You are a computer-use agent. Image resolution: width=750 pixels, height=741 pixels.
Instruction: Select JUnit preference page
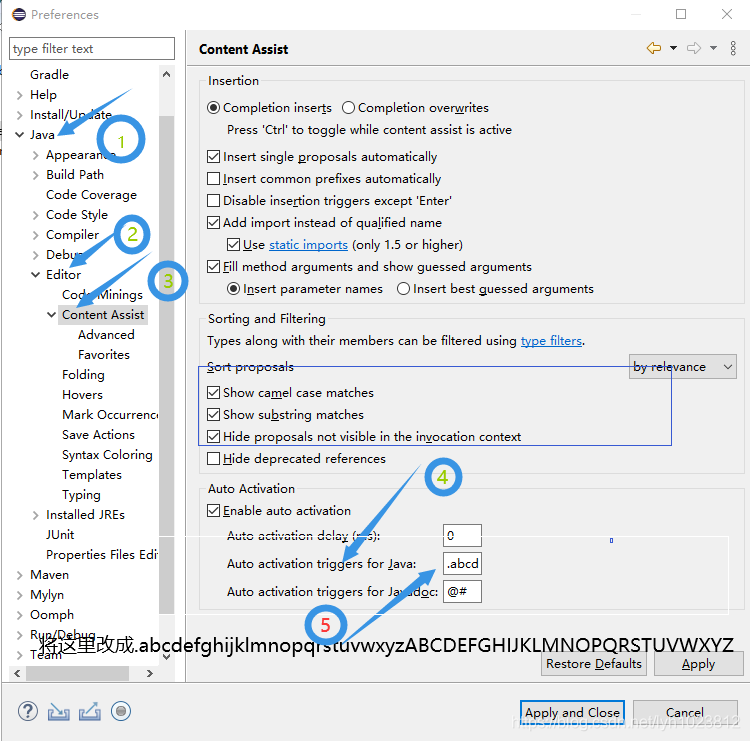[60, 535]
